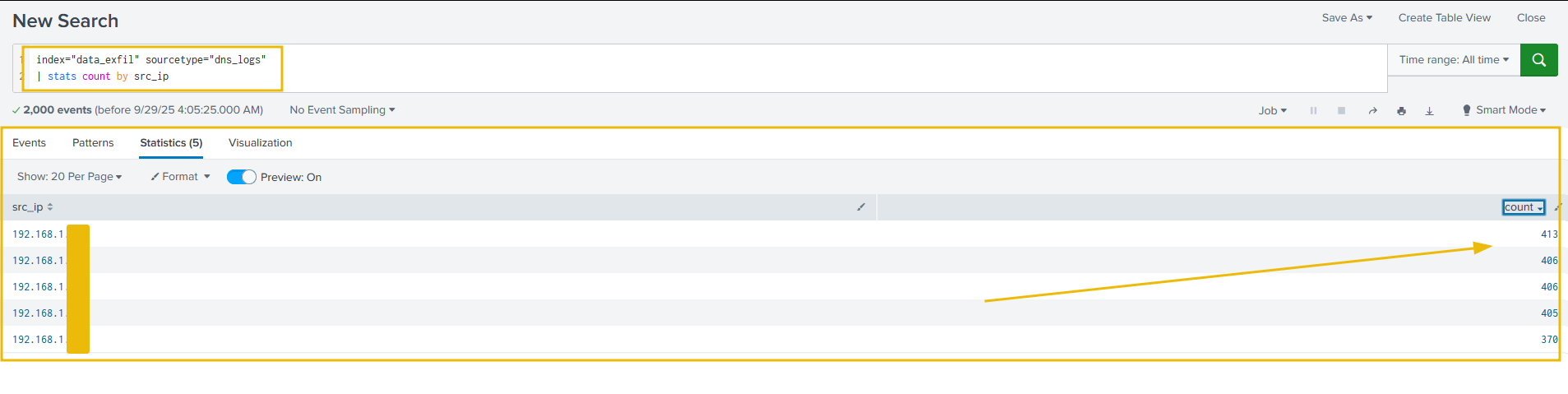Expand the Time range picker
The height and width of the screenshot is (394, 1568).
coord(1453,60)
